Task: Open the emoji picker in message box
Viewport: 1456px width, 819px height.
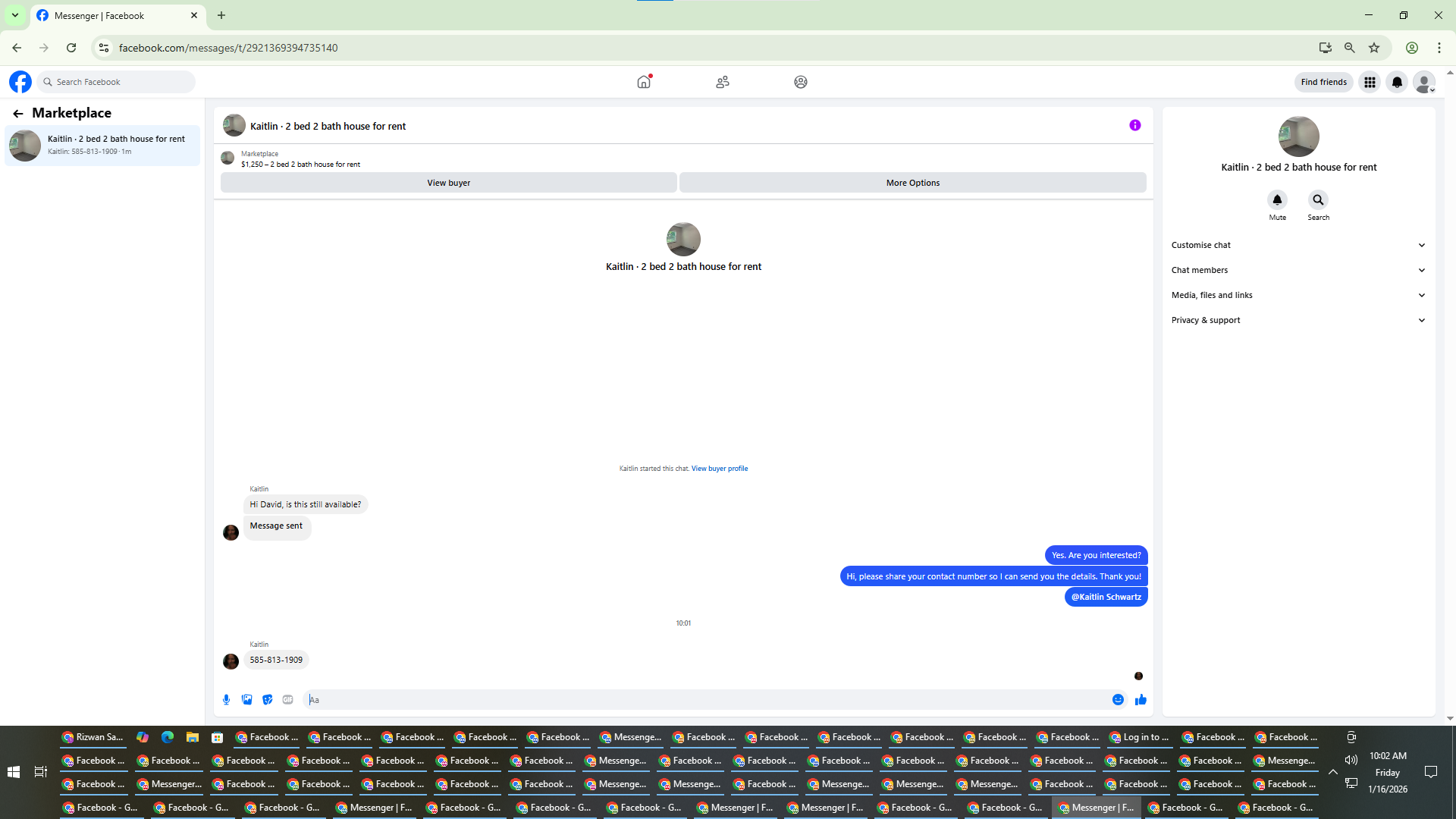Action: coord(1118,700)
